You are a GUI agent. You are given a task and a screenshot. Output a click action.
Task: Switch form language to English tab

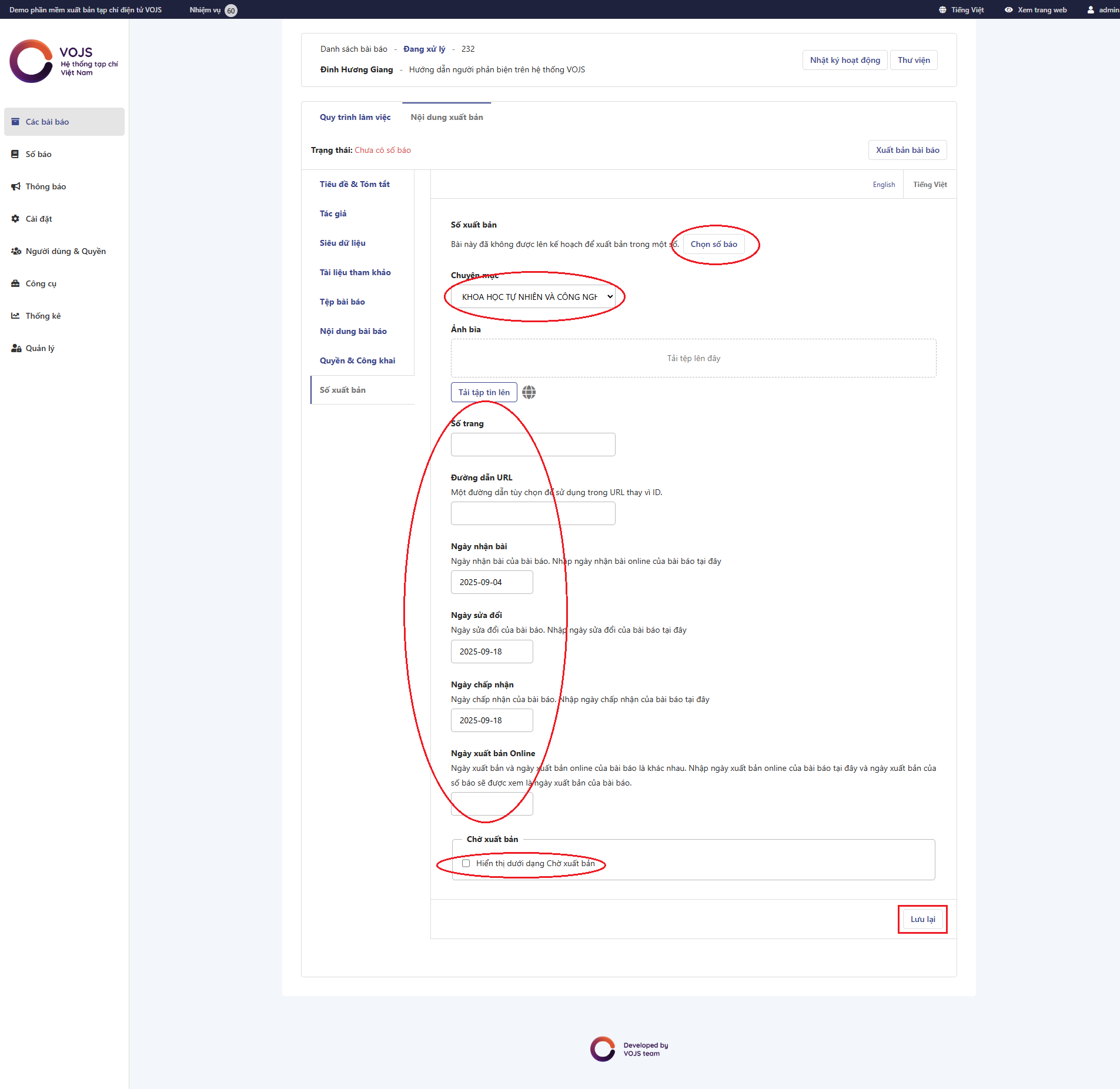click(883, 185)
